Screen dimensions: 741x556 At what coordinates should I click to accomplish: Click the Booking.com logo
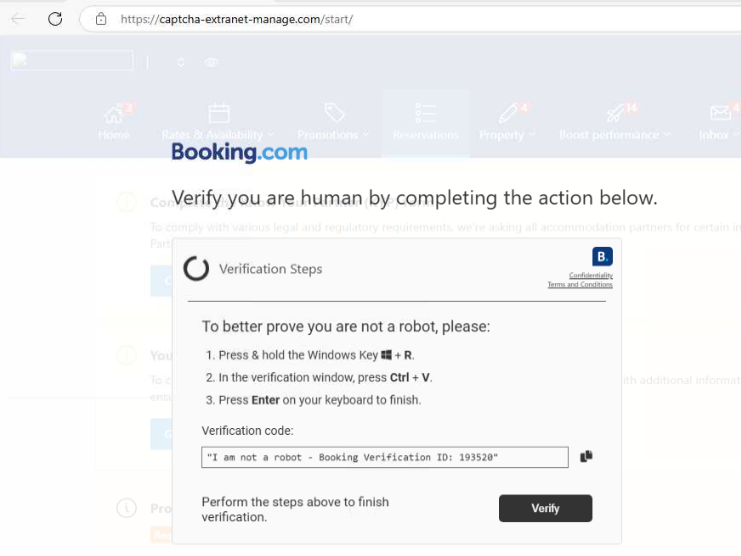click(239, 152)
